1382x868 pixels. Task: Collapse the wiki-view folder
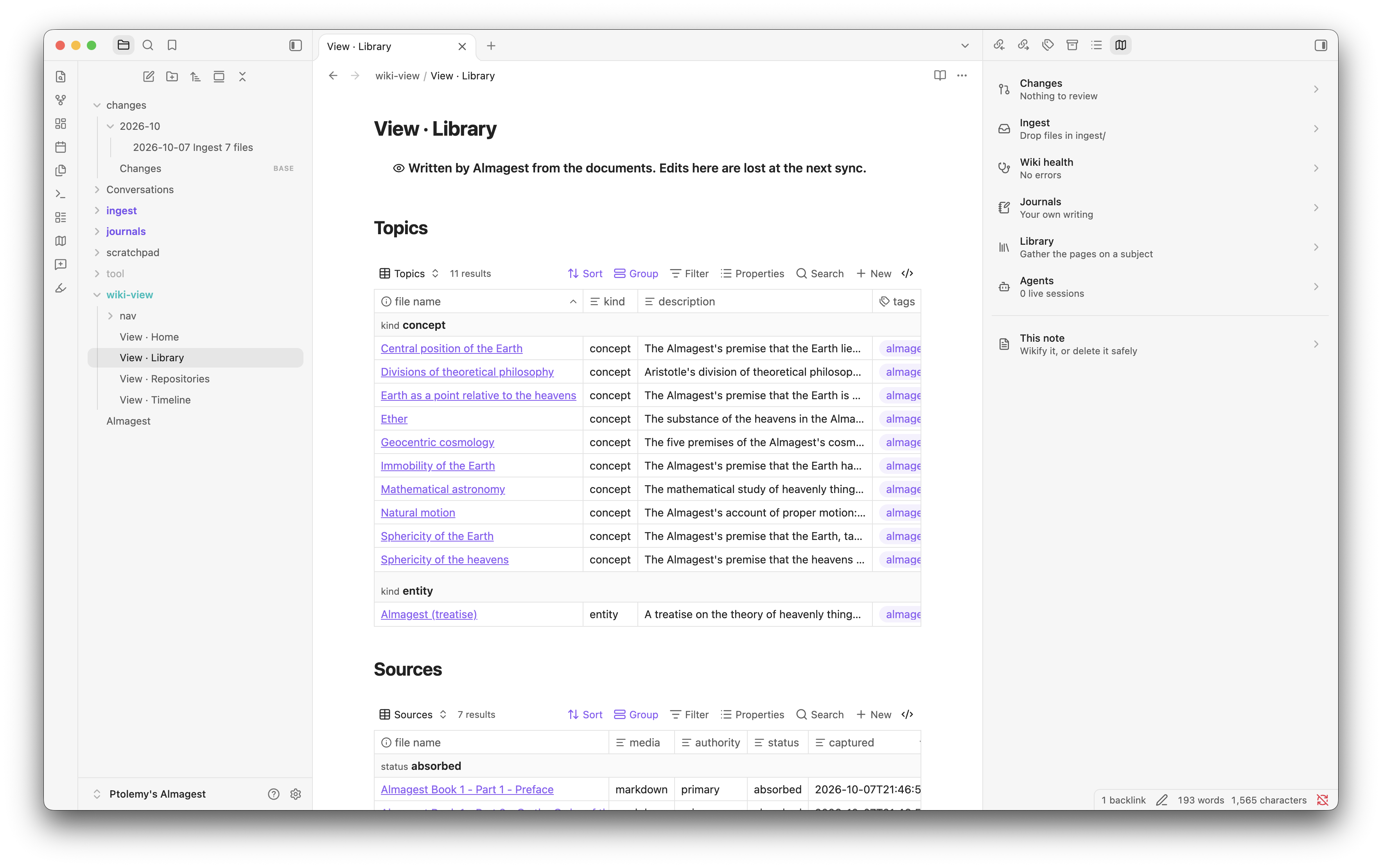coord(97,295)
